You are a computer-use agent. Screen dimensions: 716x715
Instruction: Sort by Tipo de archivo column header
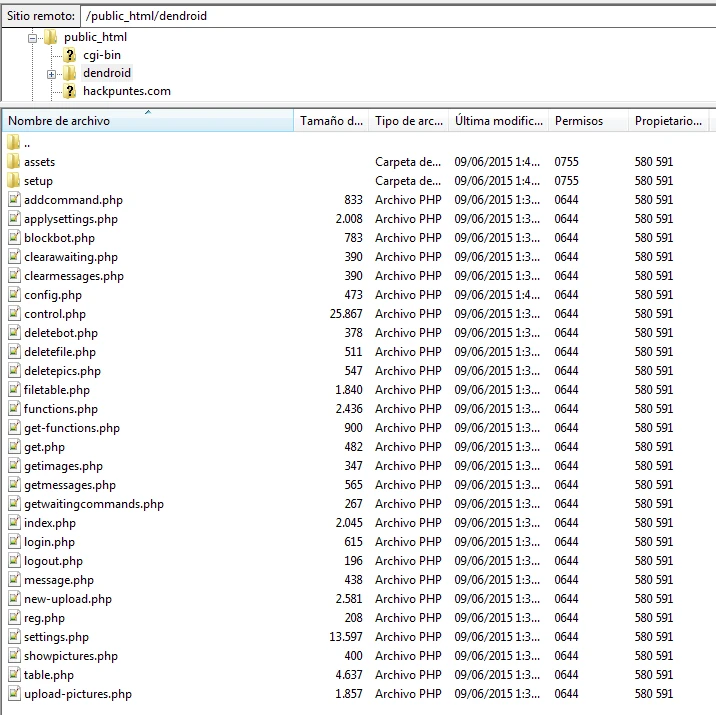(x=409, y=121)
